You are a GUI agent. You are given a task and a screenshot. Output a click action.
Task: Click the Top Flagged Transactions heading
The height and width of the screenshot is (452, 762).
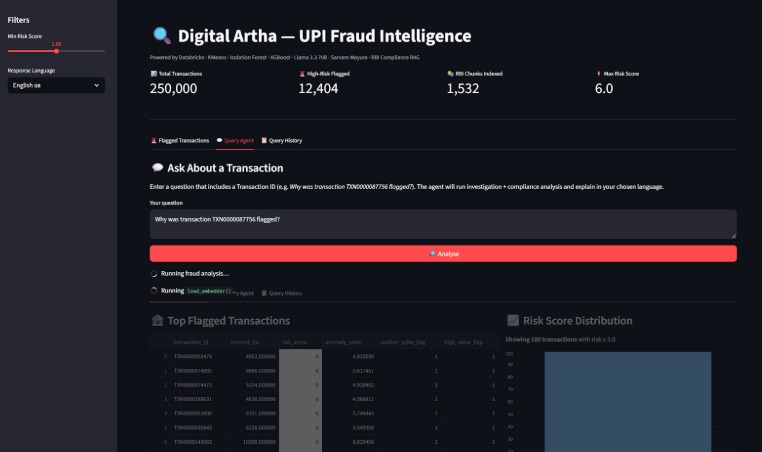[x=228, y=321]
